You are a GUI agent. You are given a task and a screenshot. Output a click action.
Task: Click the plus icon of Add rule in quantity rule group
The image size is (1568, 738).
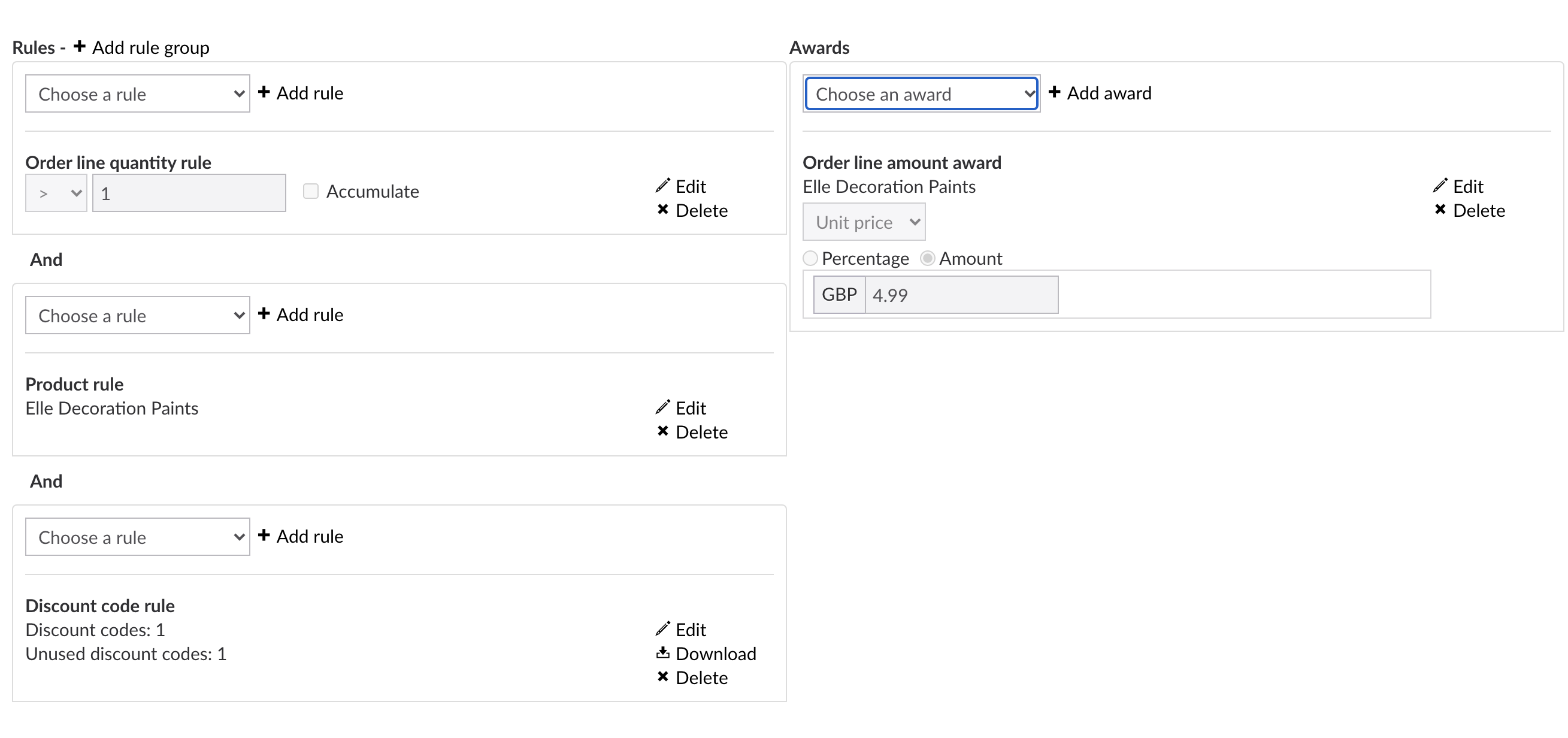pyautogui.click(x=264, y=92)
